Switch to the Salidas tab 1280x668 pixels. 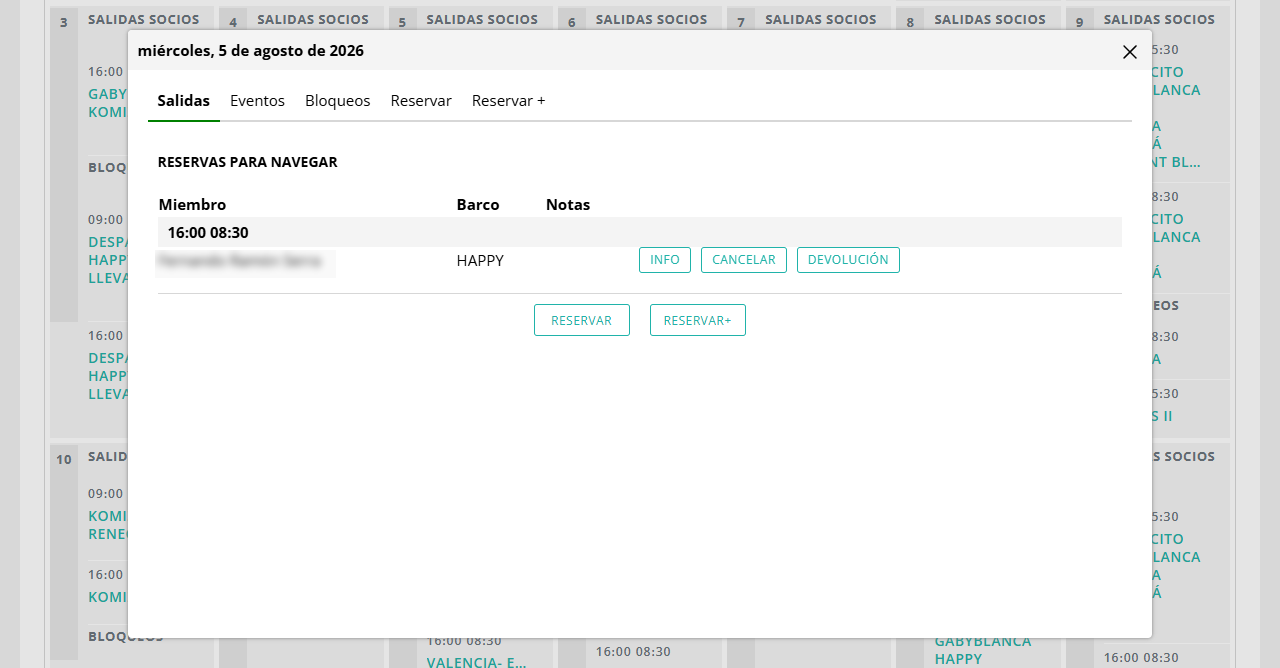coord(184,101)
